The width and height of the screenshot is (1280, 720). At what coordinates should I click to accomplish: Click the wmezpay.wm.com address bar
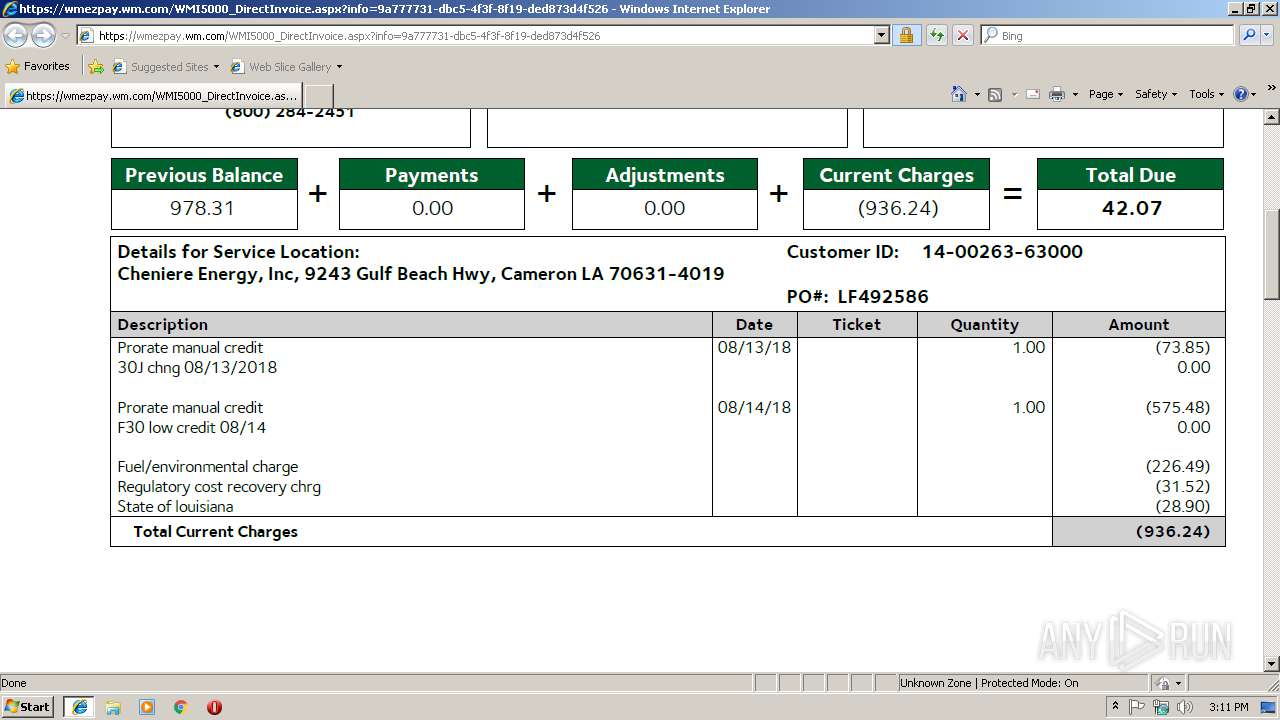(475, 36)
